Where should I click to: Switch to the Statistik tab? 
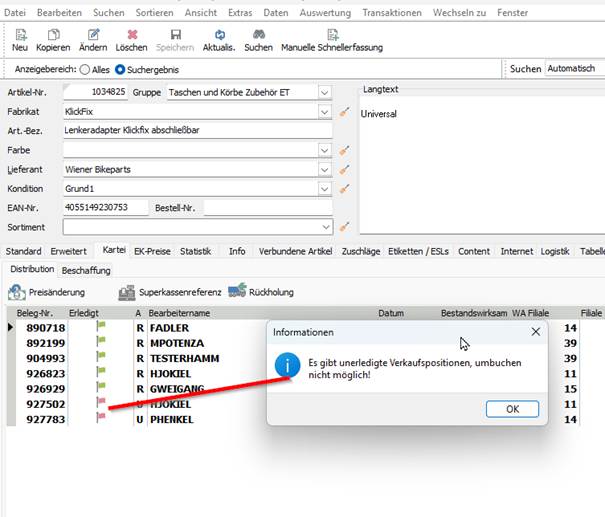[x=196, y=251]
